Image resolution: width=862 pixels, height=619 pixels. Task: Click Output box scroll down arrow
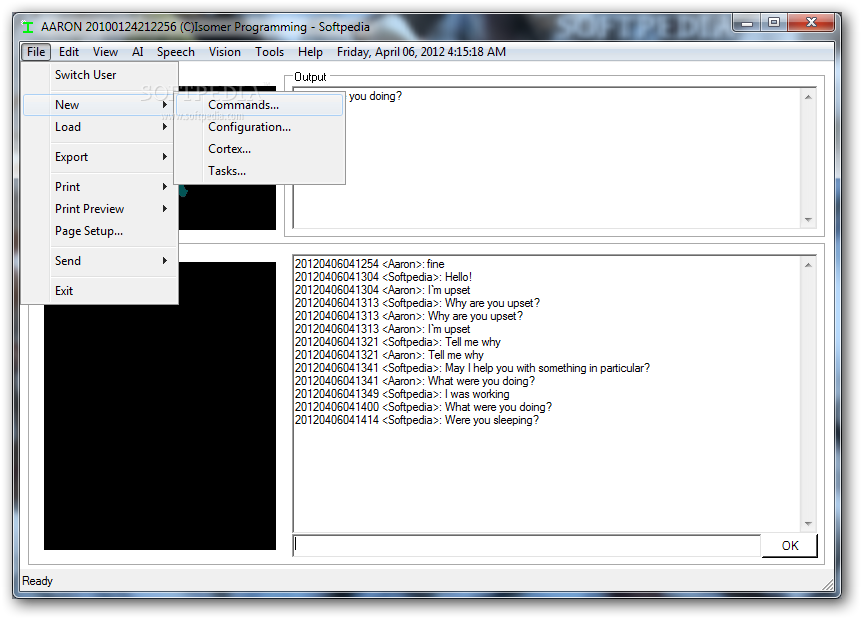click(808, 219)
